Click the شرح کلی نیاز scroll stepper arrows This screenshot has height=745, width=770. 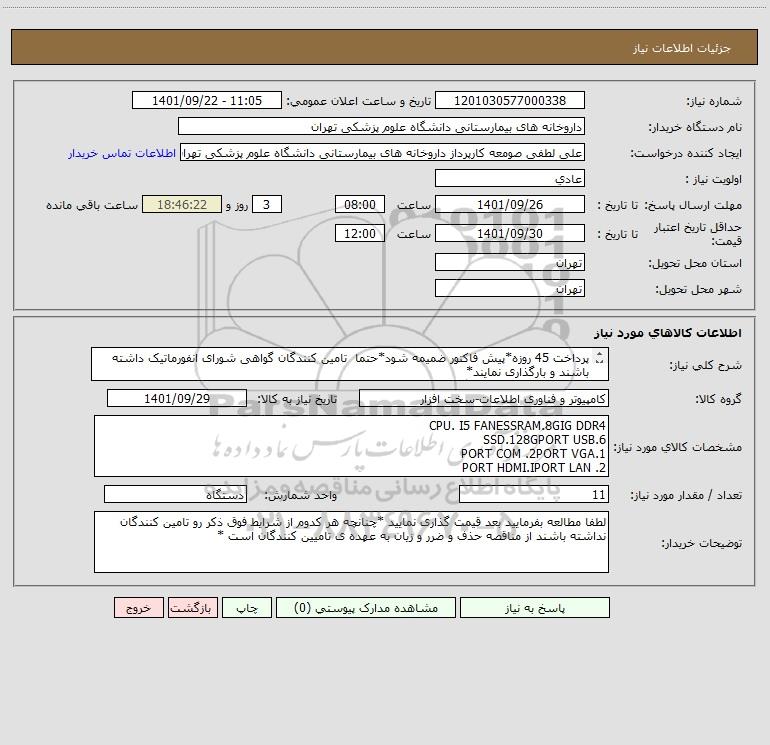click(599, 358)
